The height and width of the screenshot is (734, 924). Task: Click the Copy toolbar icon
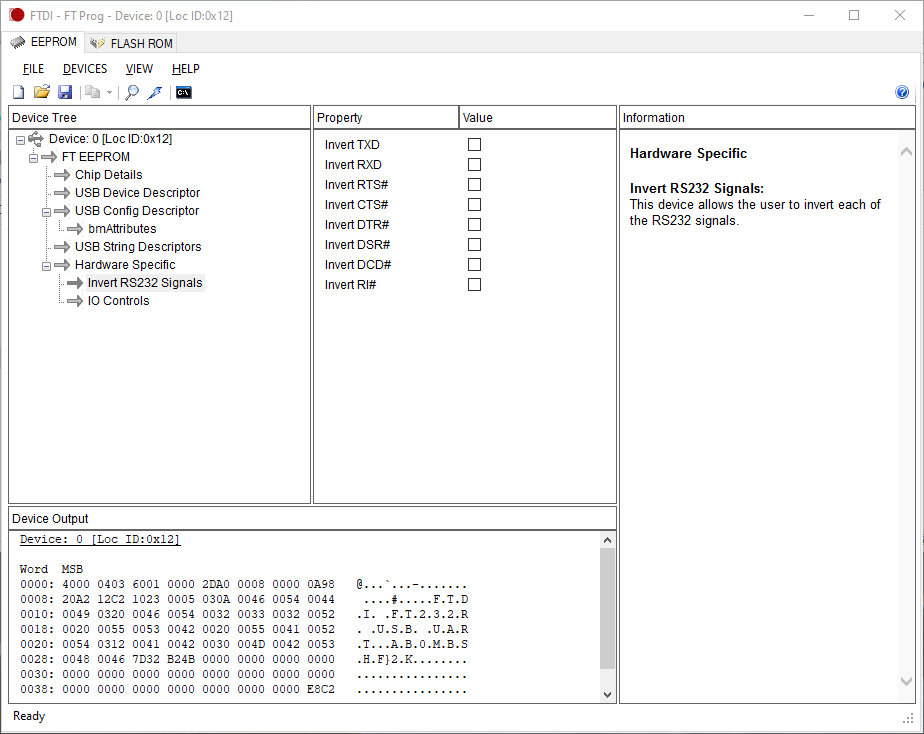[x=93, y=92]
